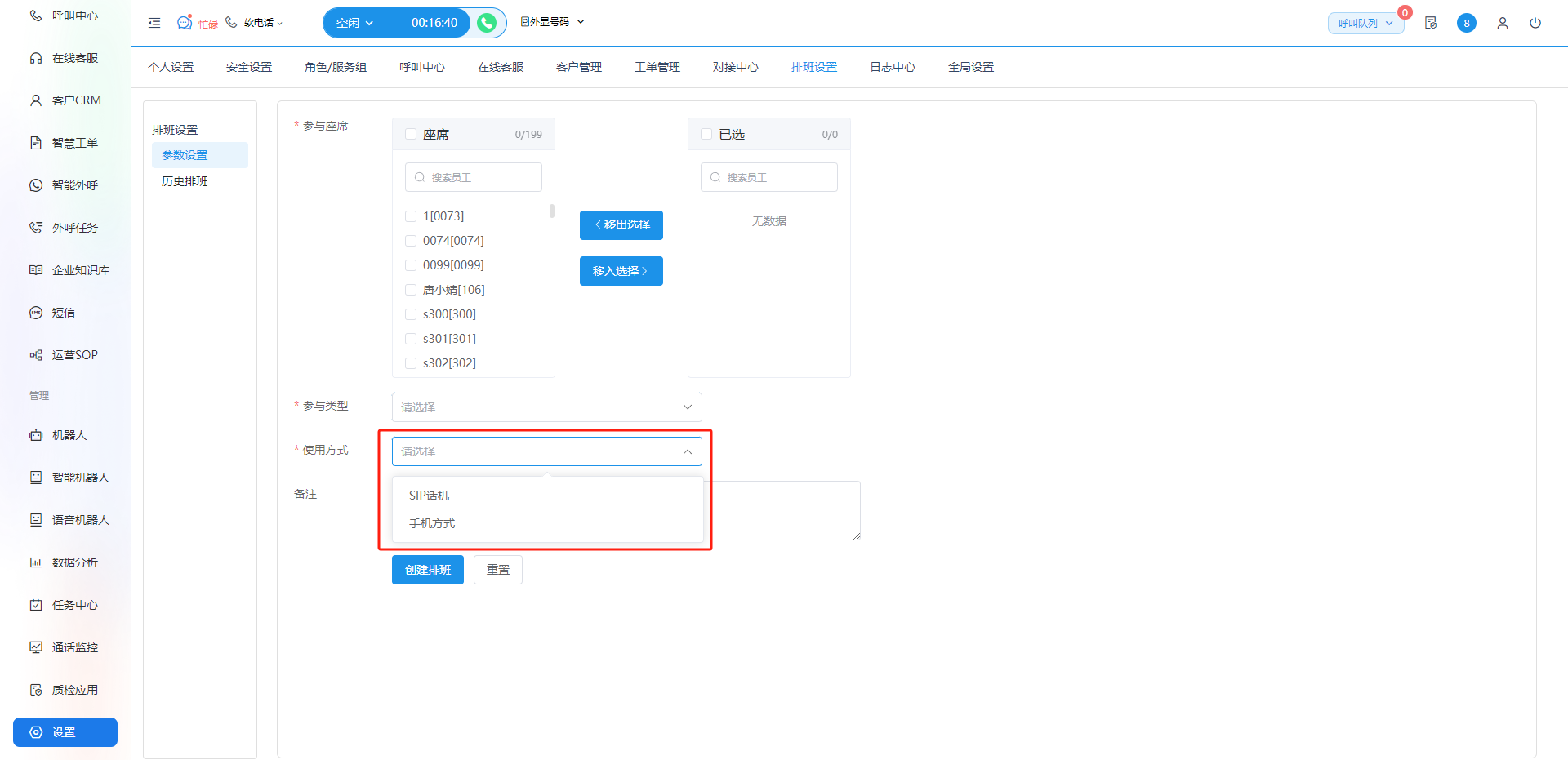Toggle select-all checkbox for 座席 list
This screenshot has width=1568, height=760.
[x=411, y=134]
